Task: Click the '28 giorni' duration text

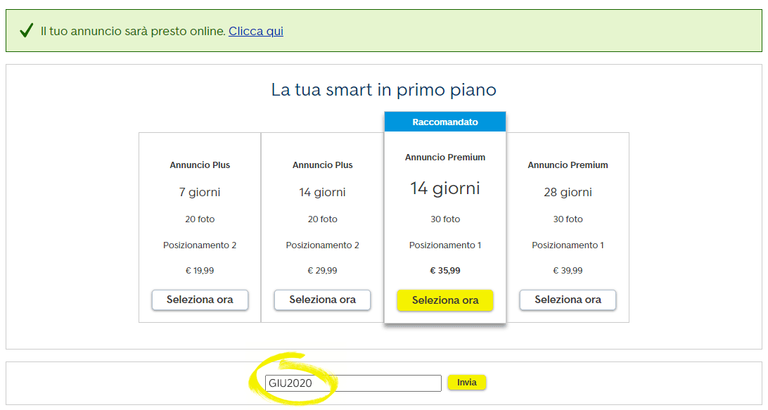Action: [568, 192]
